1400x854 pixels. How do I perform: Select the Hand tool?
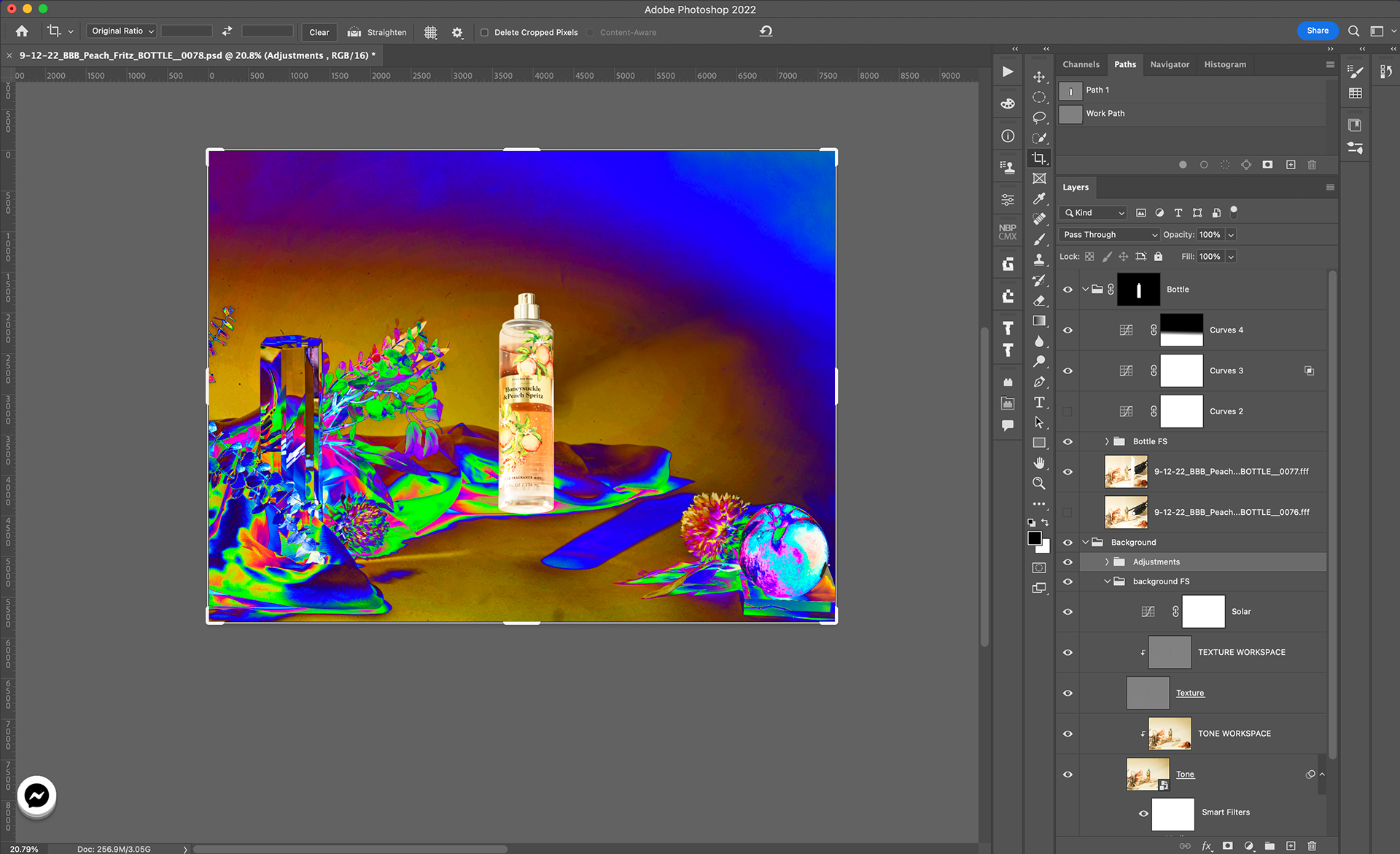[x=1039, y=463]
